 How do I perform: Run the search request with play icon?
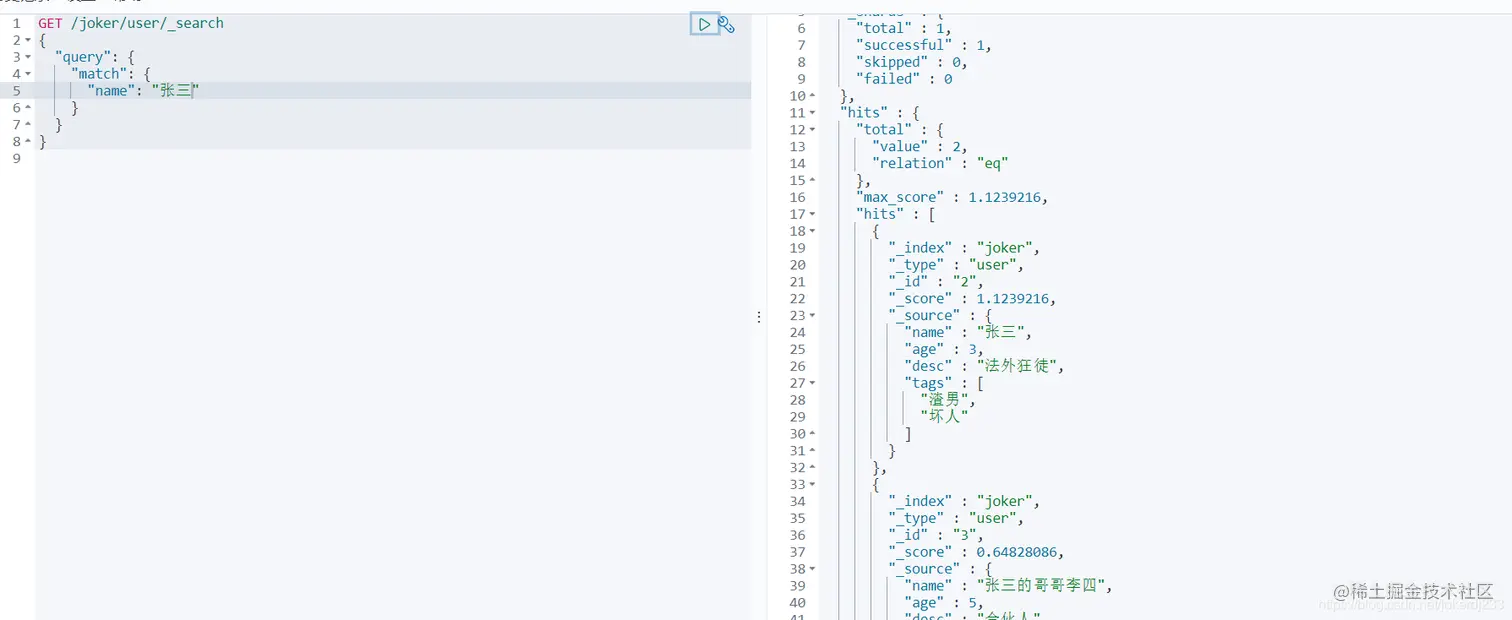[704, 24]
